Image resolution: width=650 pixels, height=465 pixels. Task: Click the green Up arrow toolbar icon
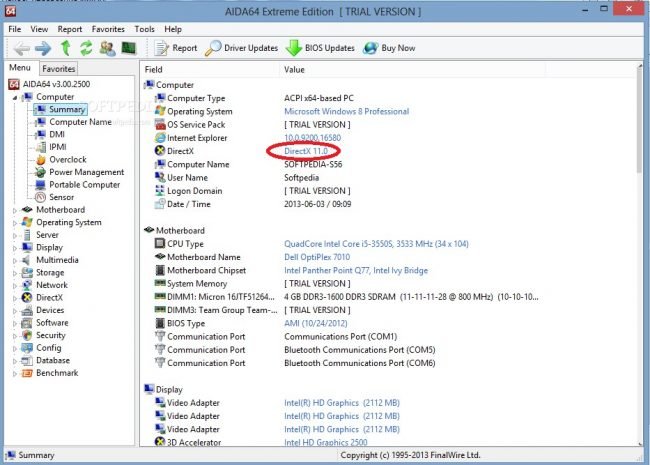pyautogui.click(x=65, y=47)
